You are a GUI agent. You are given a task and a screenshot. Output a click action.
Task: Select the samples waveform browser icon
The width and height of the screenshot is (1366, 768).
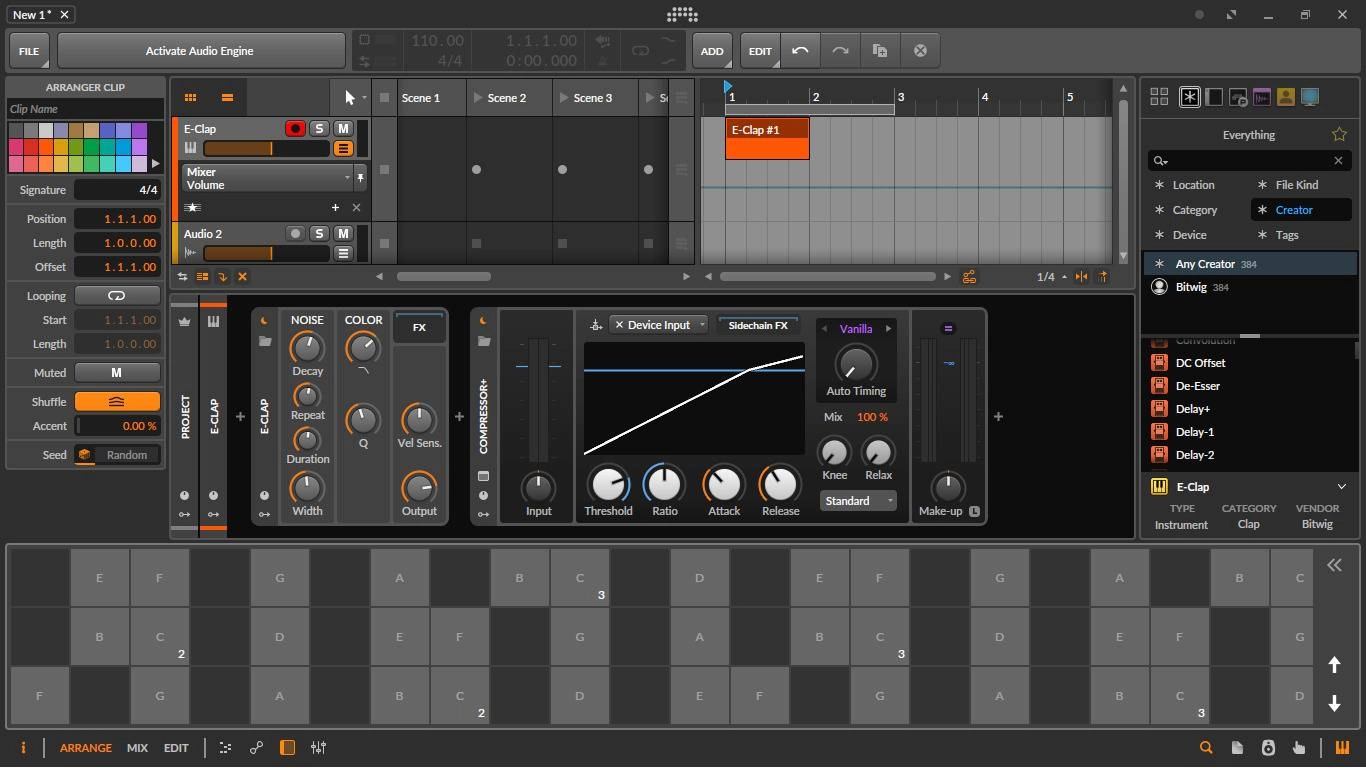pos(1262,97)
